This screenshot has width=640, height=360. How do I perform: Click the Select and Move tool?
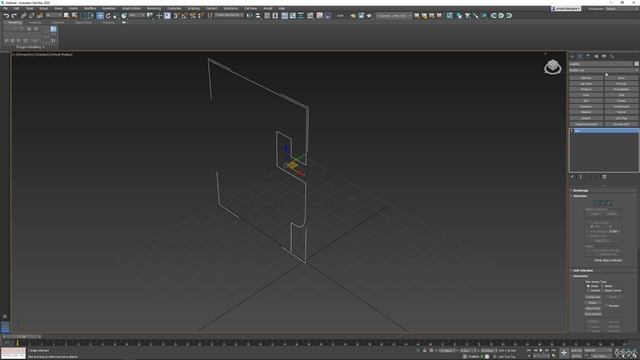pyautogui.click(x=100, y=16)
